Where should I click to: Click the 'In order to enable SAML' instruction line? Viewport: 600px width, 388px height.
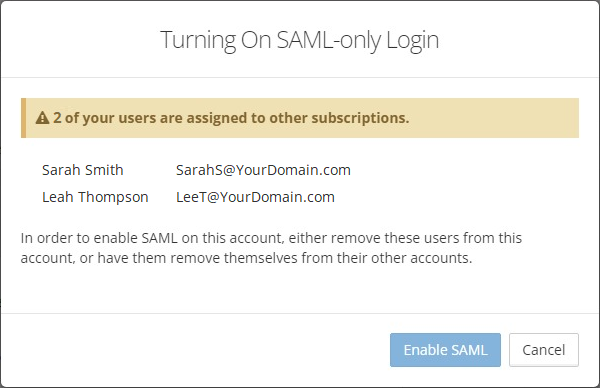(x=271, y=238)
